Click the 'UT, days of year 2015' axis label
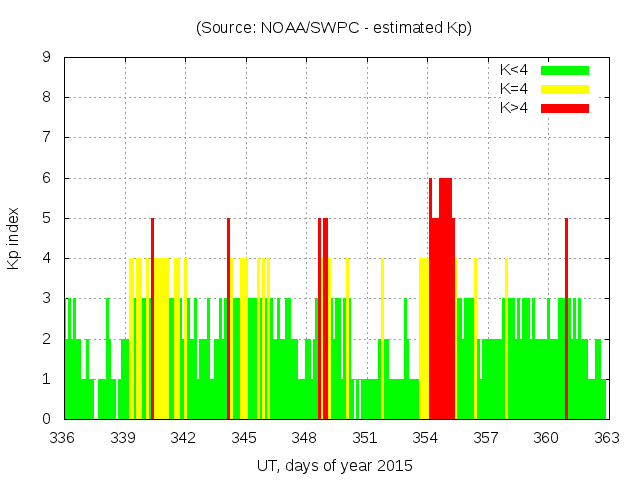This screenshot has width=640, height=480. tap(334, 465)
